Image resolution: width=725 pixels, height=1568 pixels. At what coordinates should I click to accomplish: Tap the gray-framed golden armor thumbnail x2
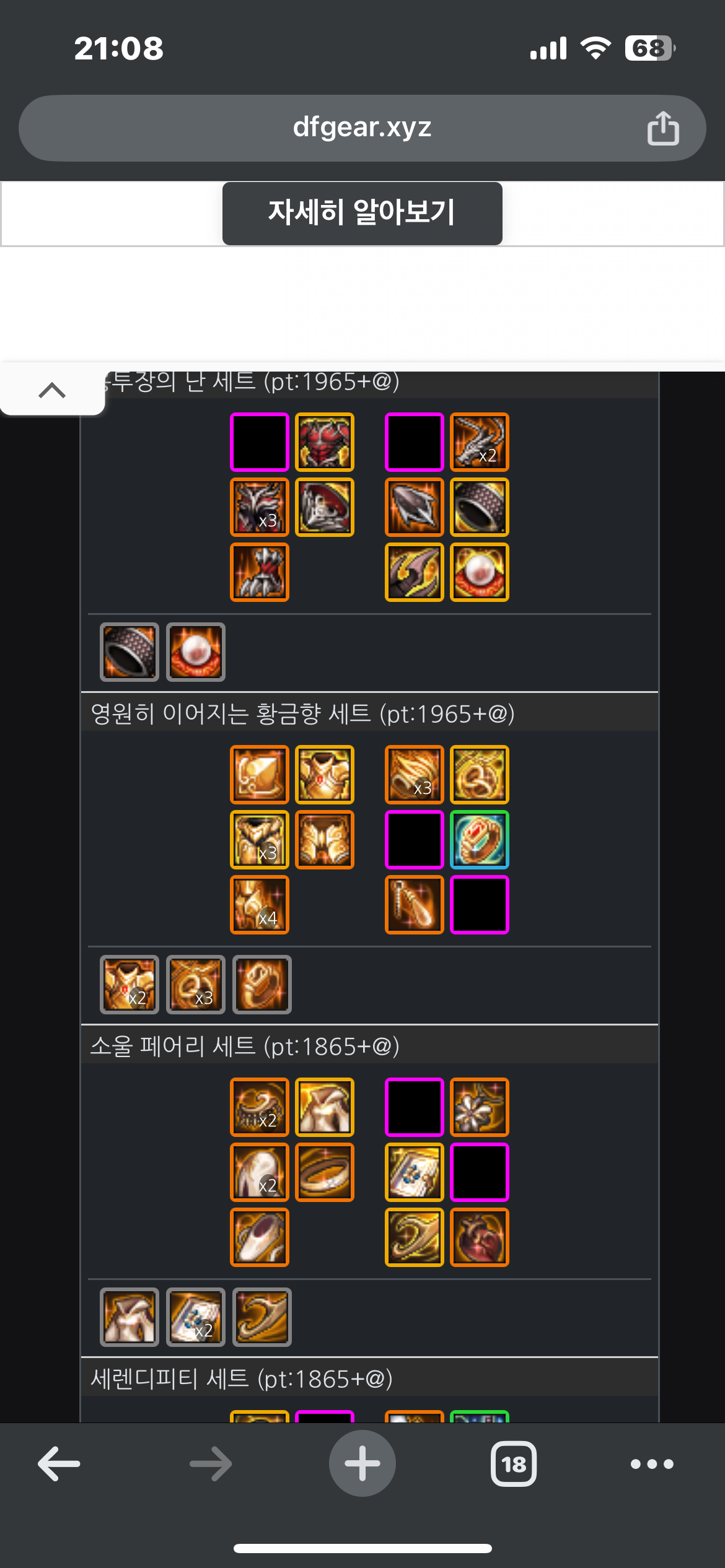tap(130, 985)
